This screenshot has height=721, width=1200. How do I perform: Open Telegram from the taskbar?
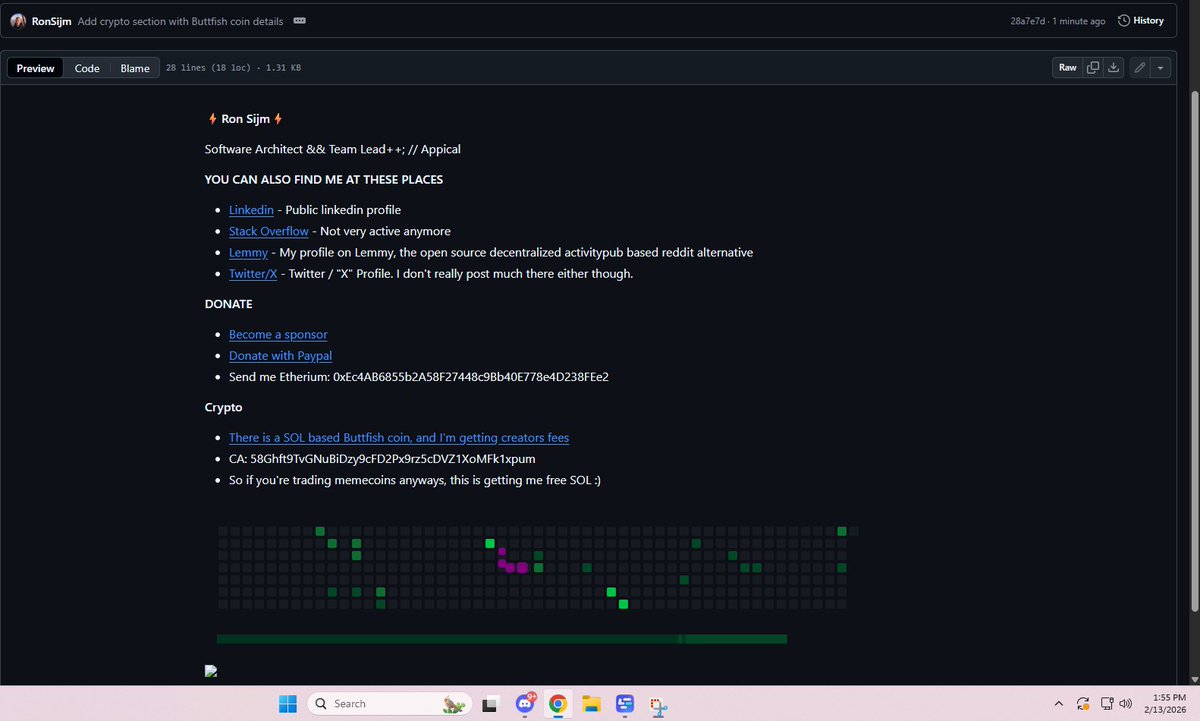pos(624,703)
